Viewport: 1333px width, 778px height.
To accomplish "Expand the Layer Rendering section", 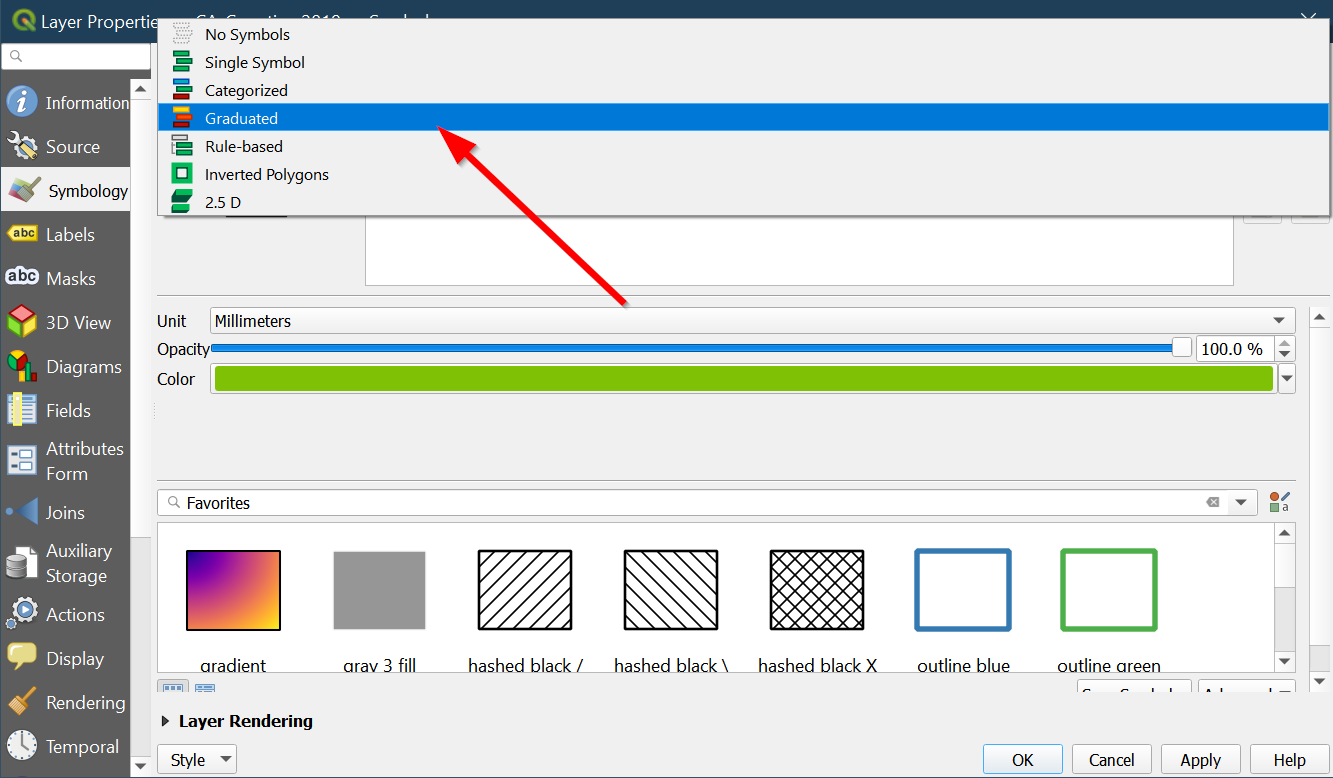I will [x=166, y=721].
